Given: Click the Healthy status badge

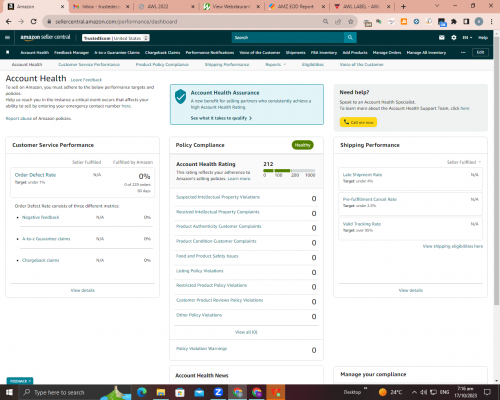Looking at the screenshot, I should (x=303, y=145).
